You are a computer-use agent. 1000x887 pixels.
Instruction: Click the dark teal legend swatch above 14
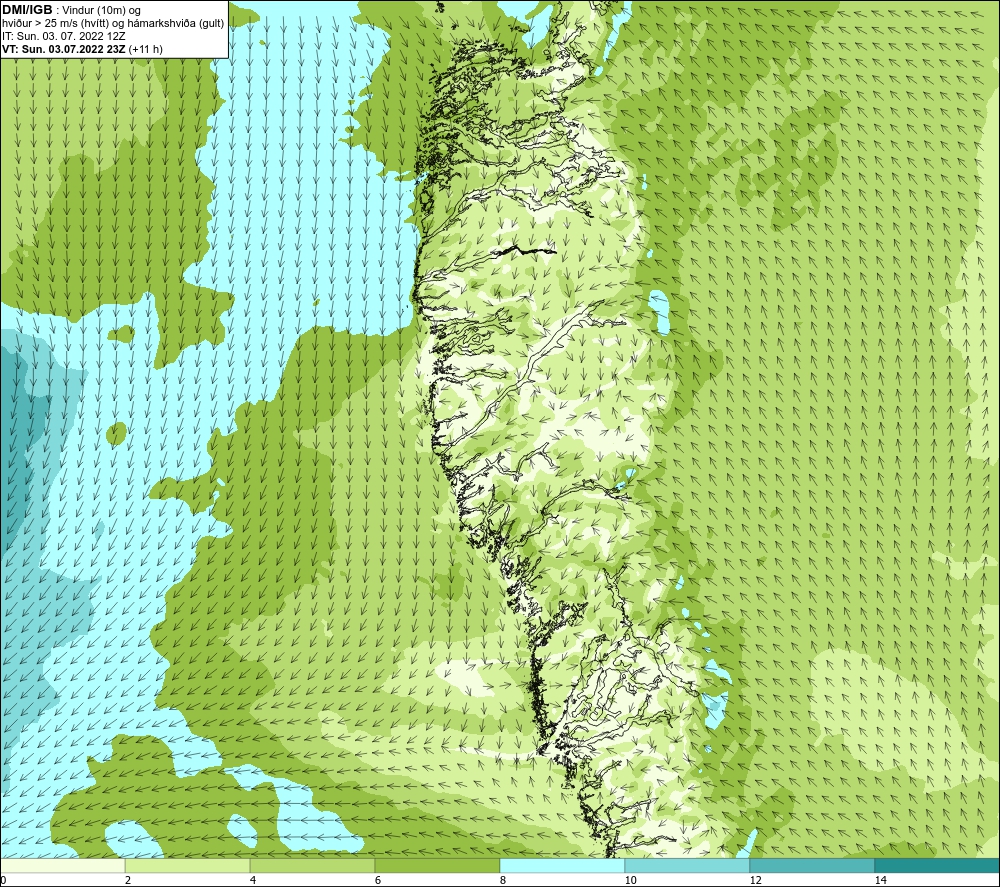coord(937,866)
